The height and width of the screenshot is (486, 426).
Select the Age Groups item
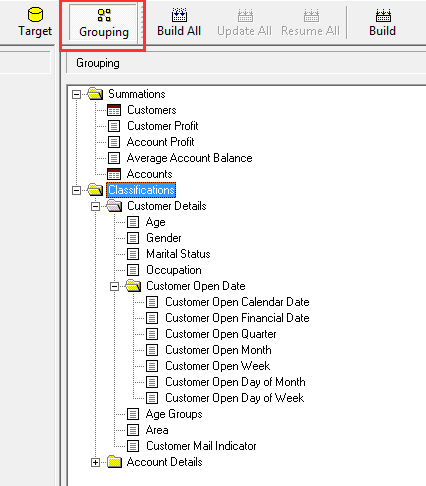(174, 414)
